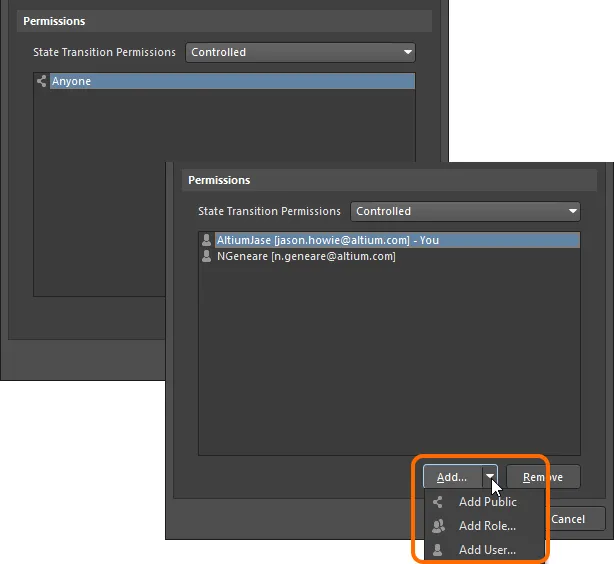Viewport: 614px width, 564px height.
Task: Click user icon next to AltiumJase
Action: [206, 240]
